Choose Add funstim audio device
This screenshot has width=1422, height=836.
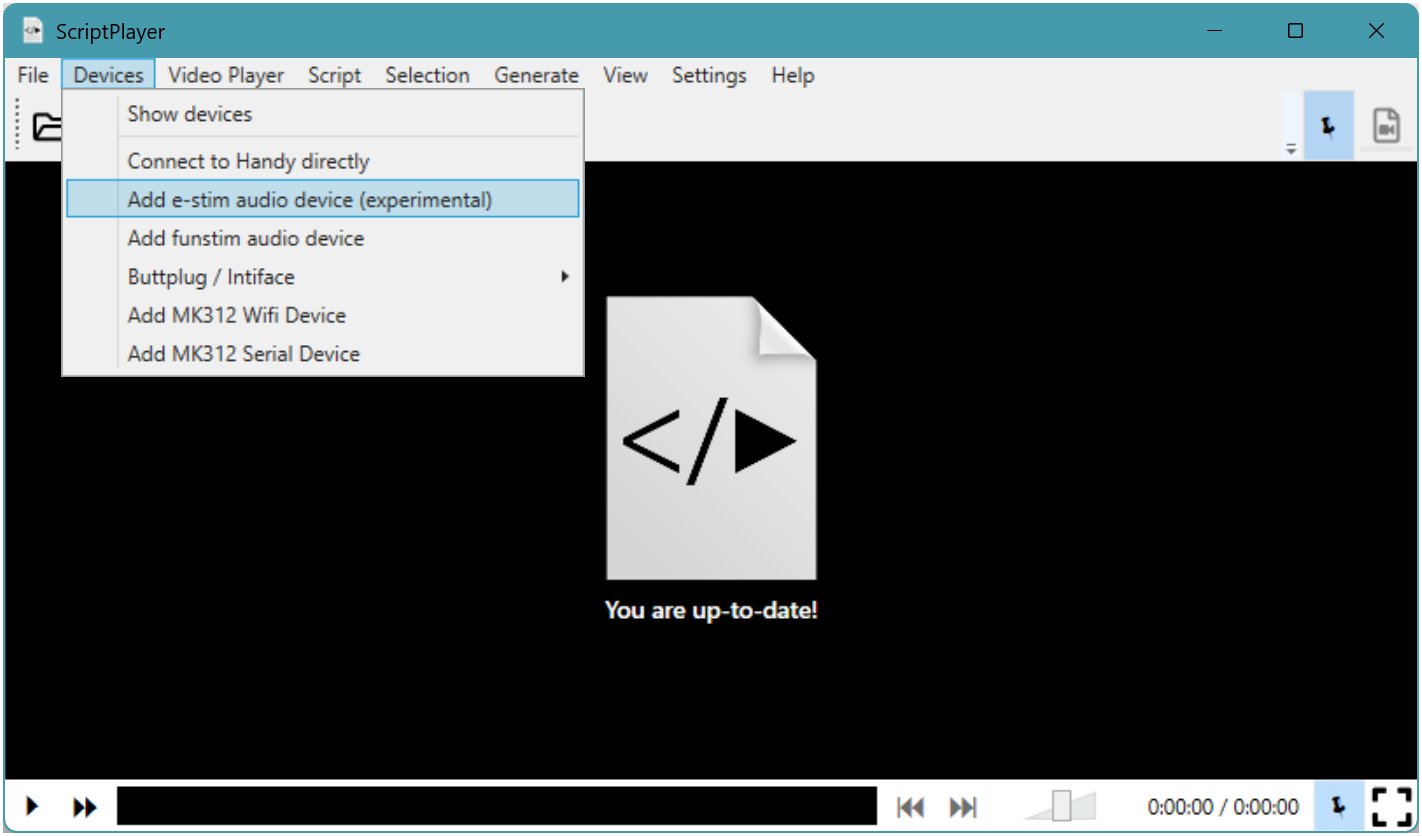click(322, 238)
